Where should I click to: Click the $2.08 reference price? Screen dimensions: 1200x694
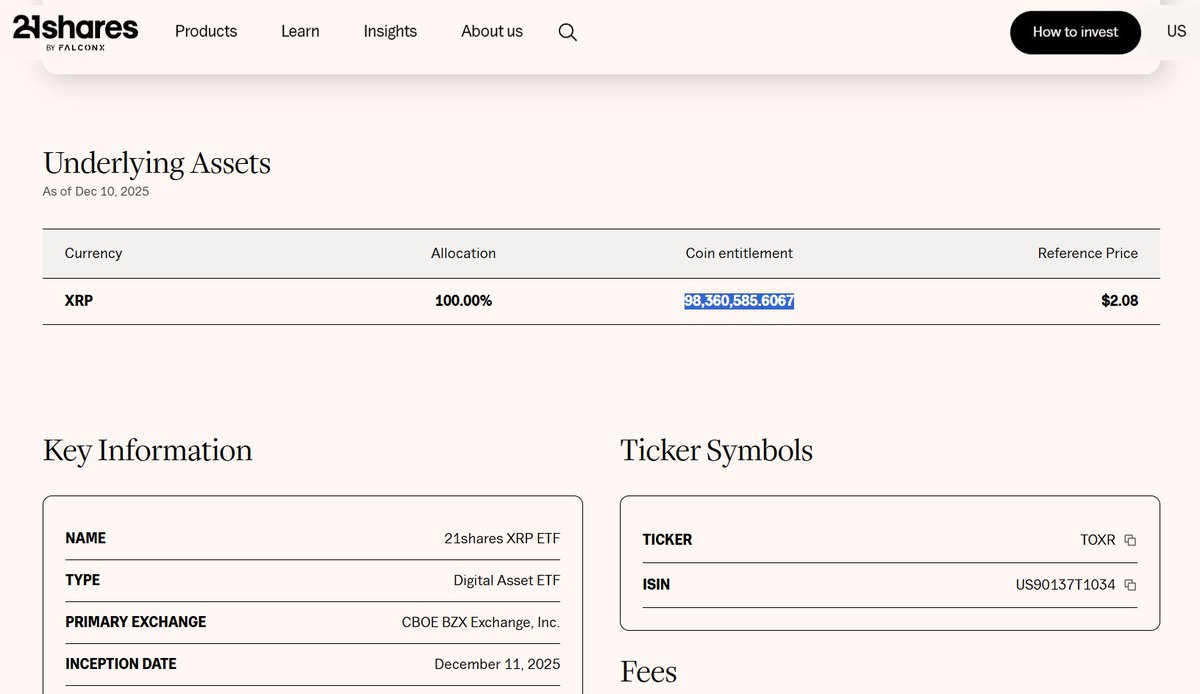1120,300
